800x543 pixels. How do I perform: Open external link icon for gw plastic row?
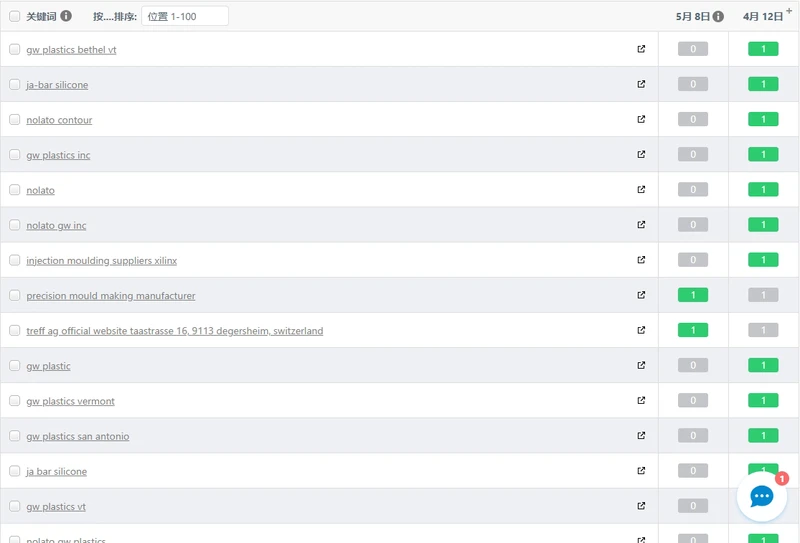[x=641, y=365]
